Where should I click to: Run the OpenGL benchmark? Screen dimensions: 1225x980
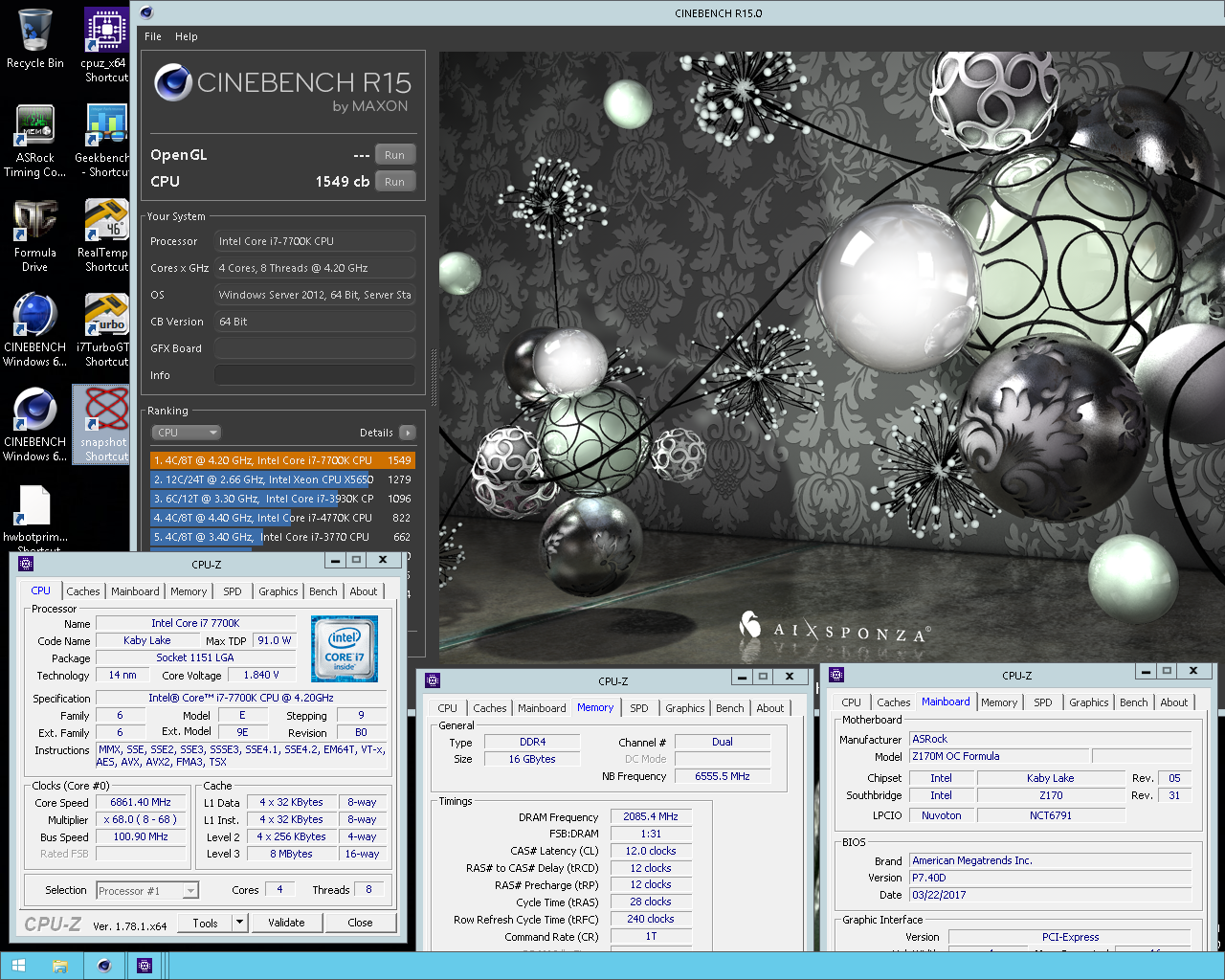coord(394,155)
